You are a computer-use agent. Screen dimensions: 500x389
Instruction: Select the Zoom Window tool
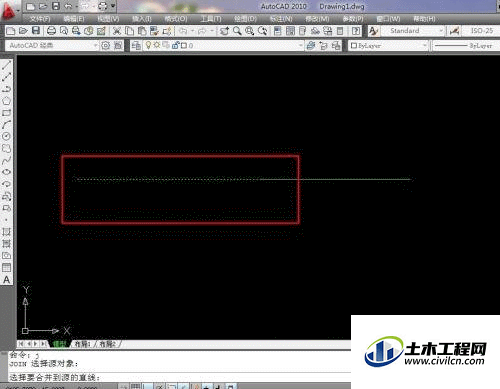click(249, 31)
